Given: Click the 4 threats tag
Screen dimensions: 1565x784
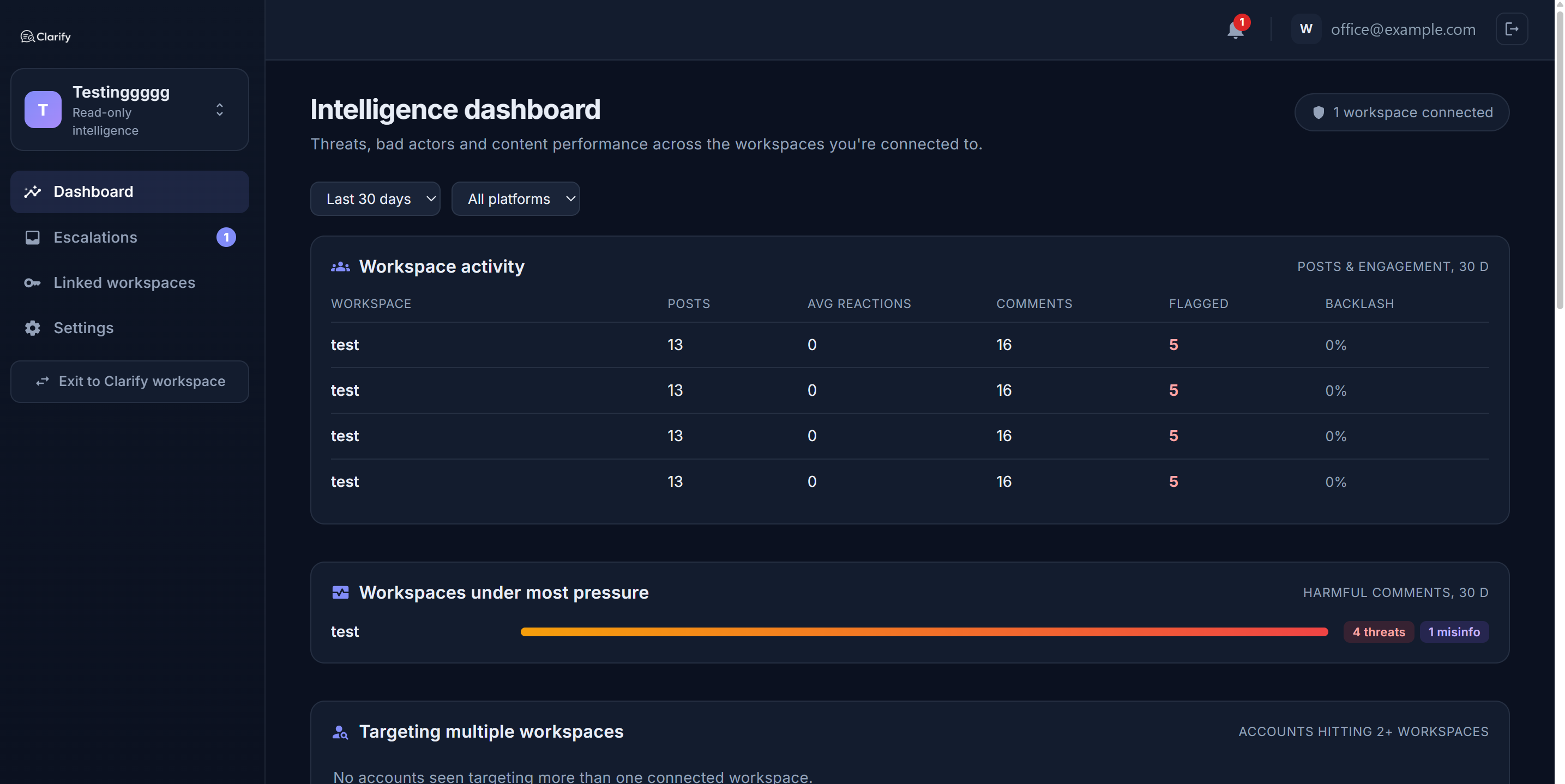Looking at the screenshot, I should 1378,631.
